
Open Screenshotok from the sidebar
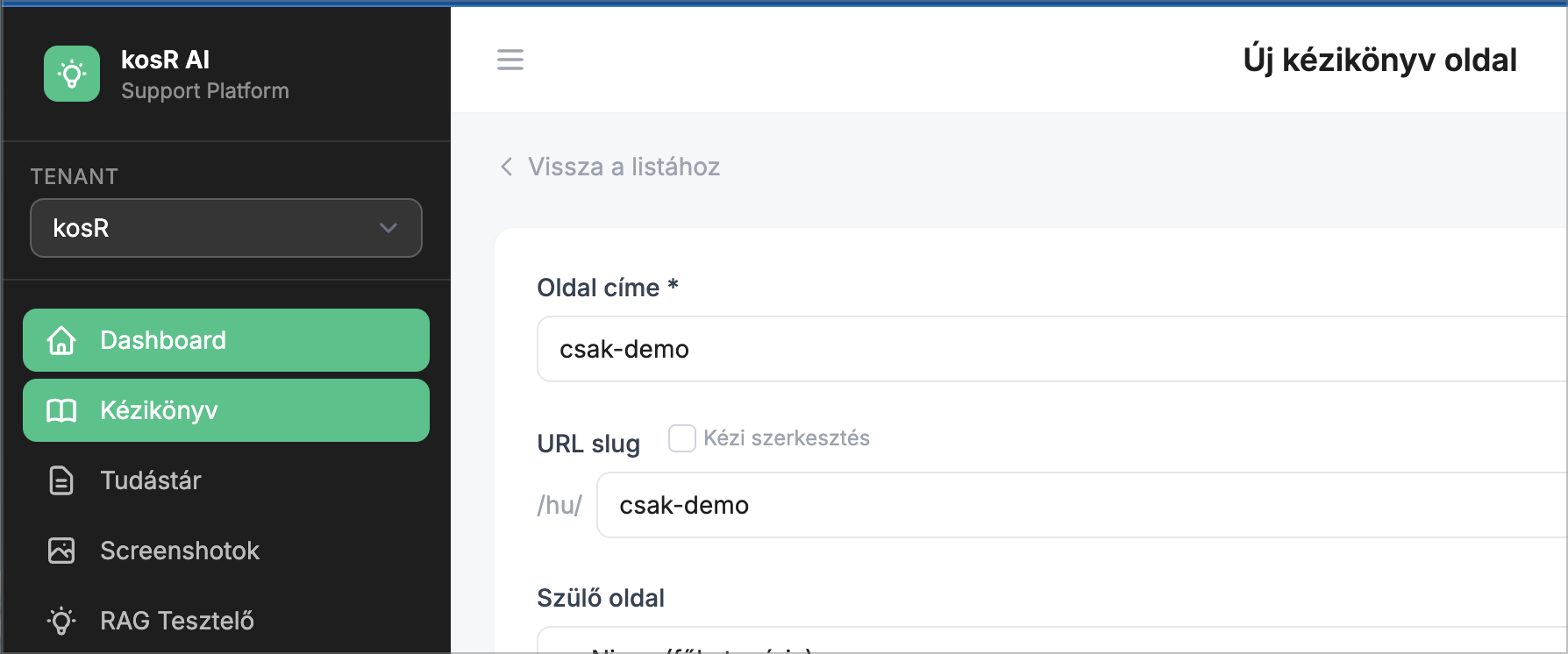(180, 551)
